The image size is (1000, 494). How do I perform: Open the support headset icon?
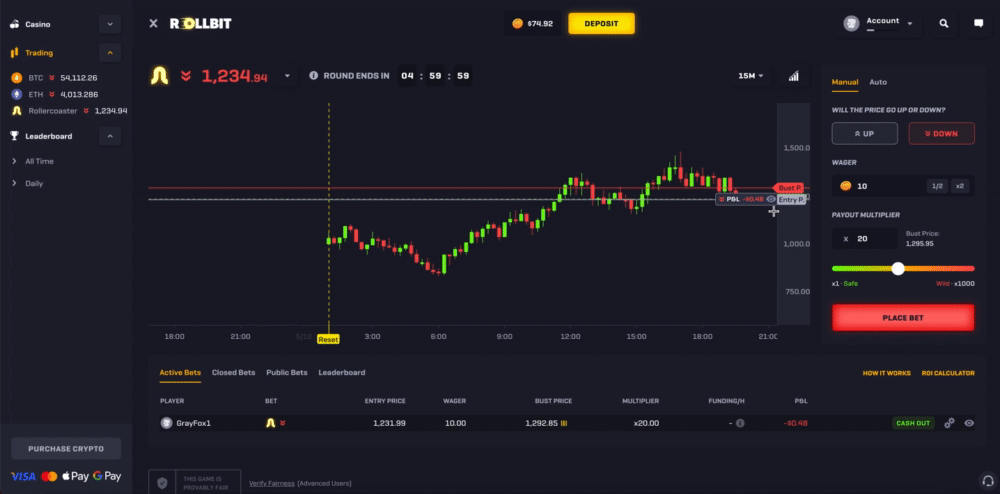988,480
